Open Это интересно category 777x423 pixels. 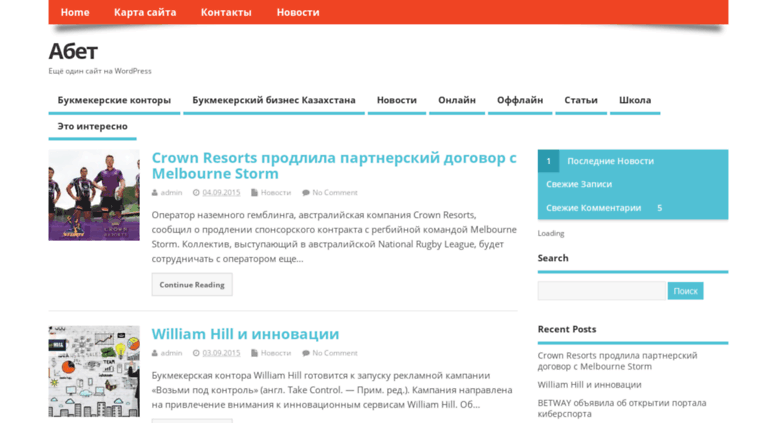tap(92, 127)
